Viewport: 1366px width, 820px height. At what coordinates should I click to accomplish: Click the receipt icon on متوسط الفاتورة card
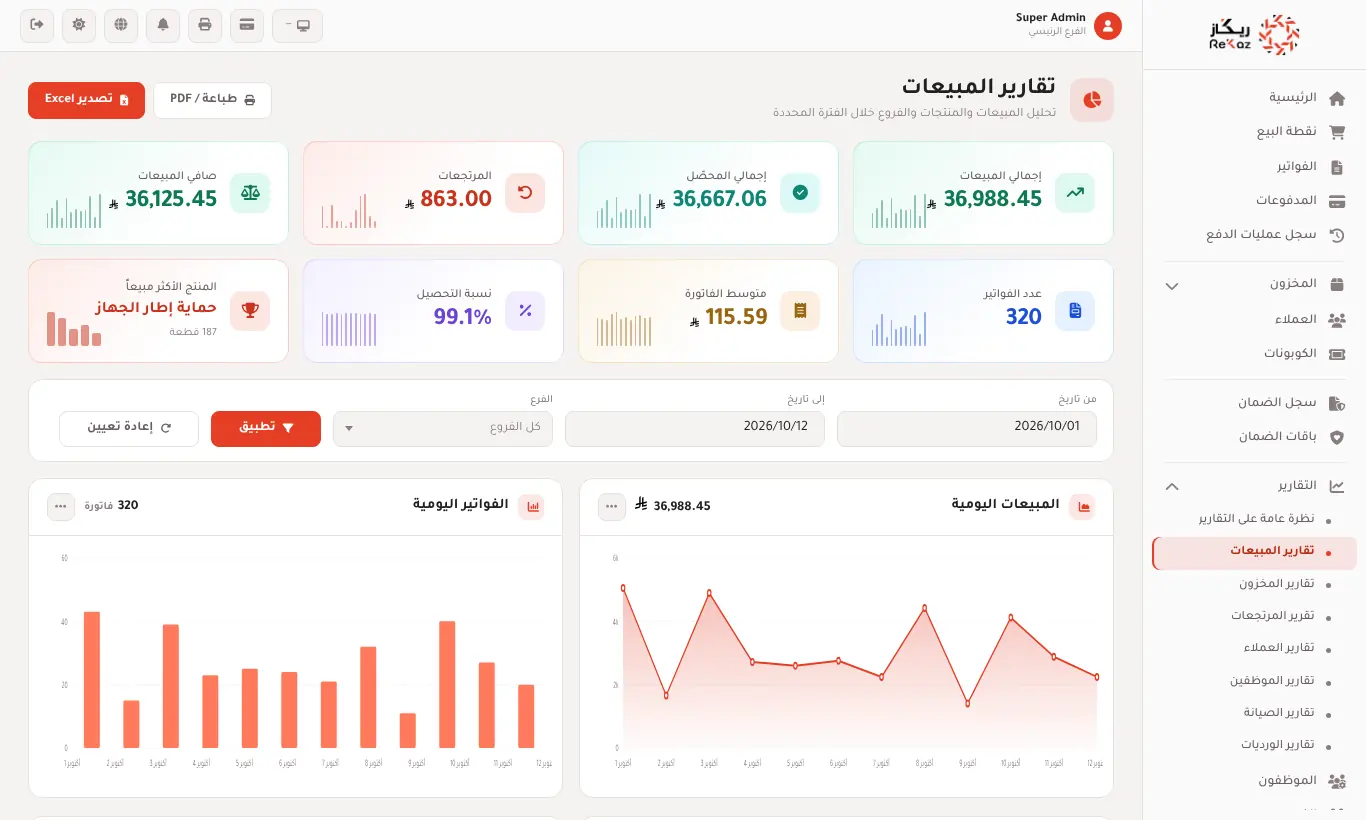800,311
